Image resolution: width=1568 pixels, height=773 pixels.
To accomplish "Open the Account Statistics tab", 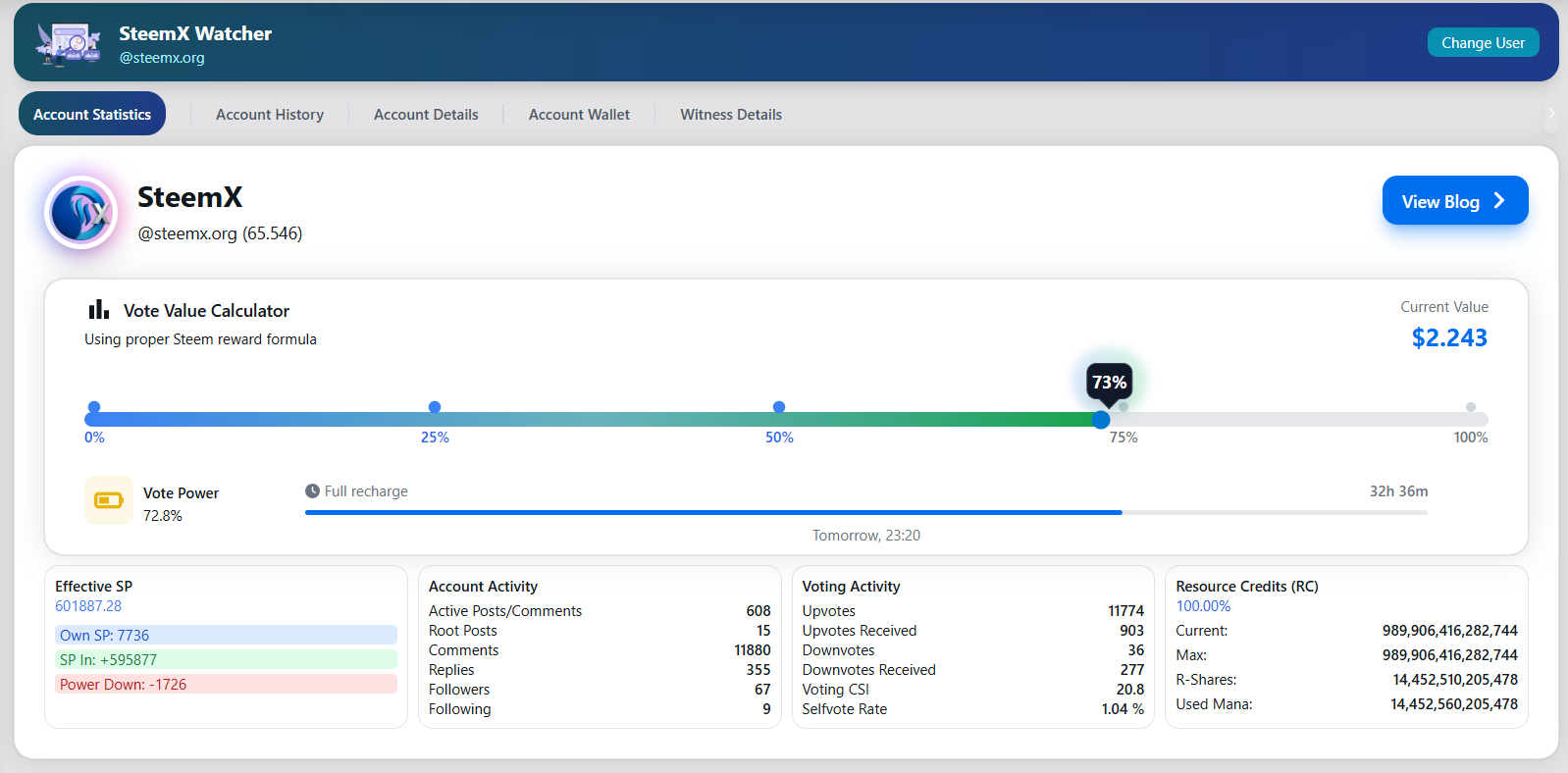I will (x=92, y=114).
